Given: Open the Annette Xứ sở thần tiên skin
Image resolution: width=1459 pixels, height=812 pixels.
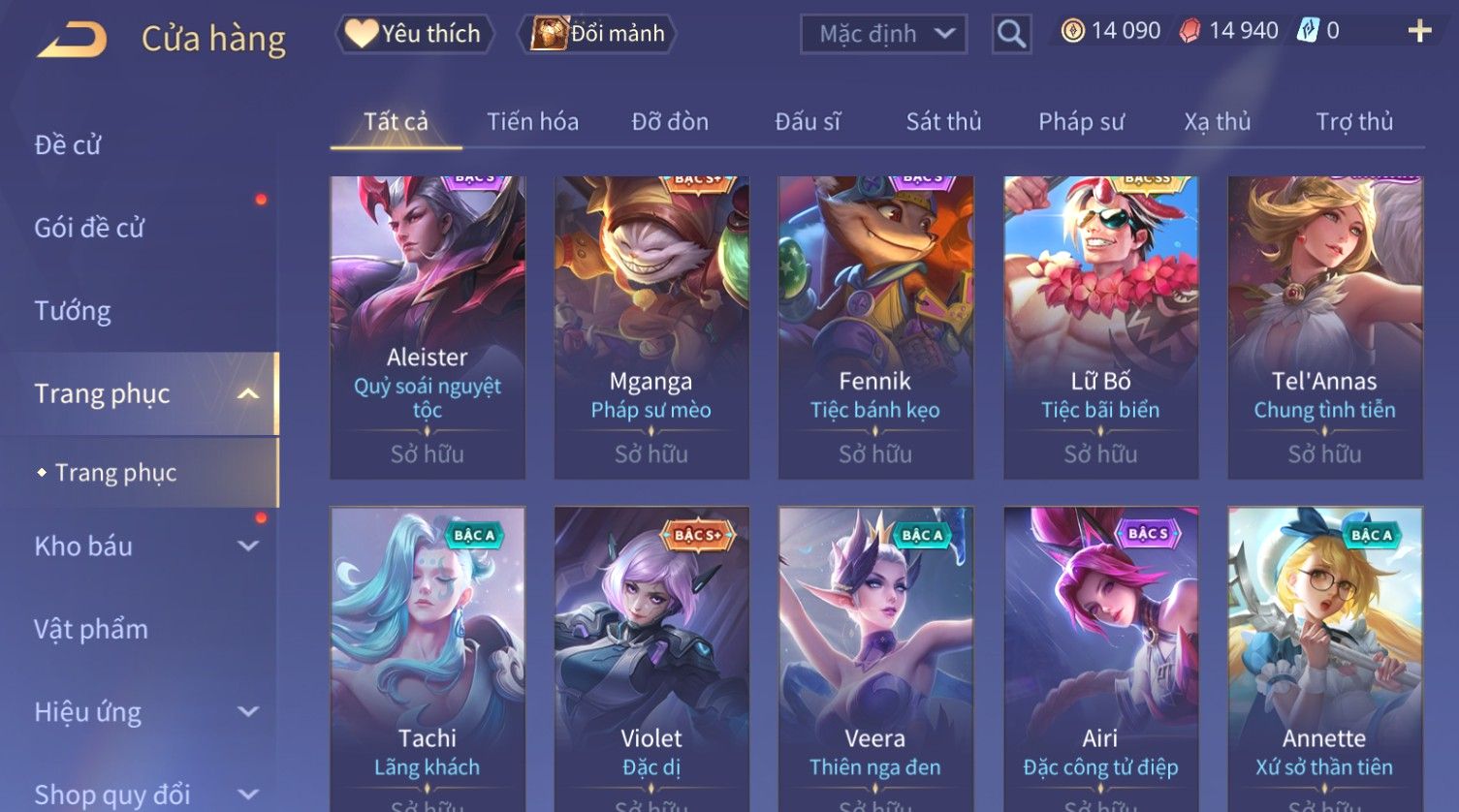Looking at the screenshot, I should tap(1324, 659).
